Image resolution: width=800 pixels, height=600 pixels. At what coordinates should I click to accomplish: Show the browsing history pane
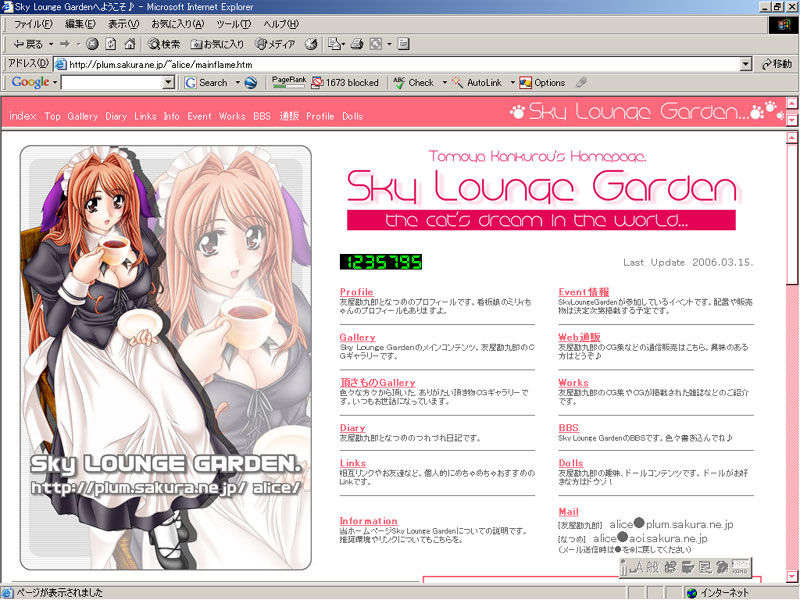pyautogui.click(x=311, y=44)
